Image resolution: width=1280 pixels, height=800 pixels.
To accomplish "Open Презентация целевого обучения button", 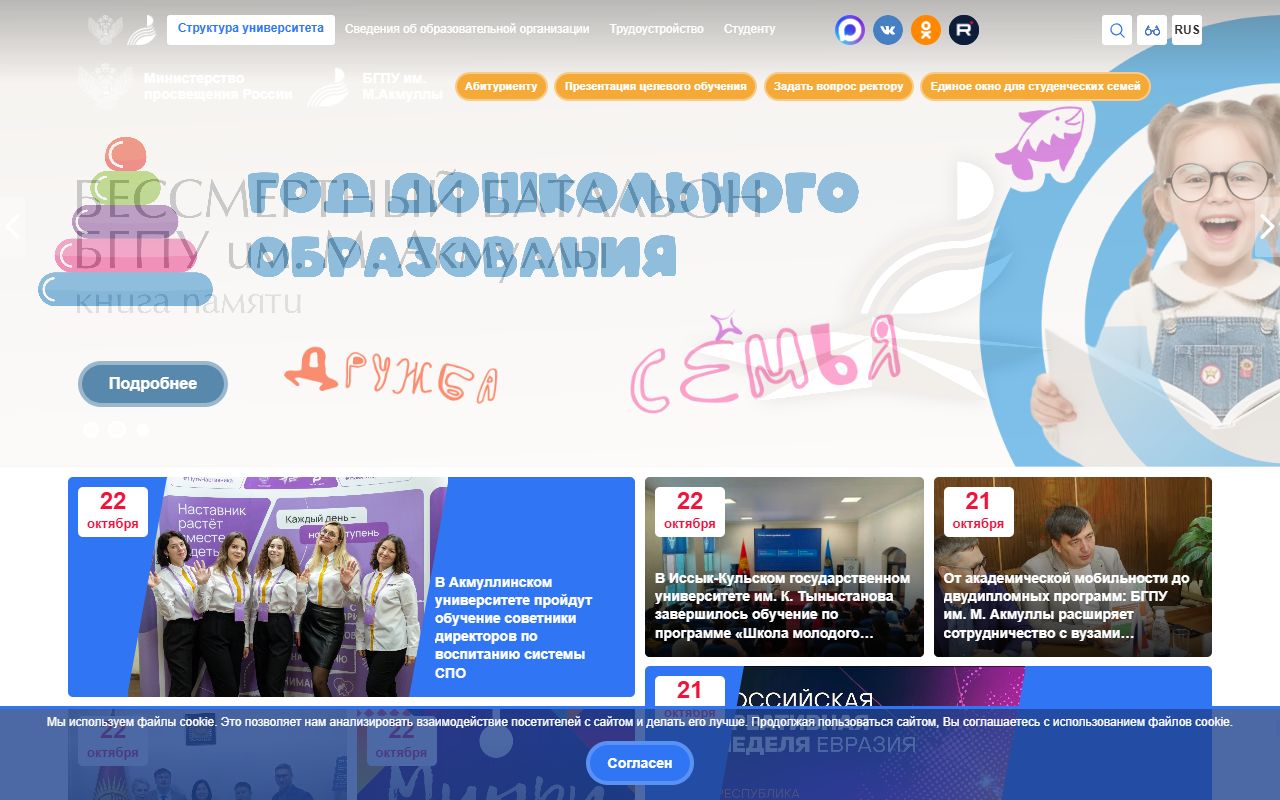I will 656,86.
